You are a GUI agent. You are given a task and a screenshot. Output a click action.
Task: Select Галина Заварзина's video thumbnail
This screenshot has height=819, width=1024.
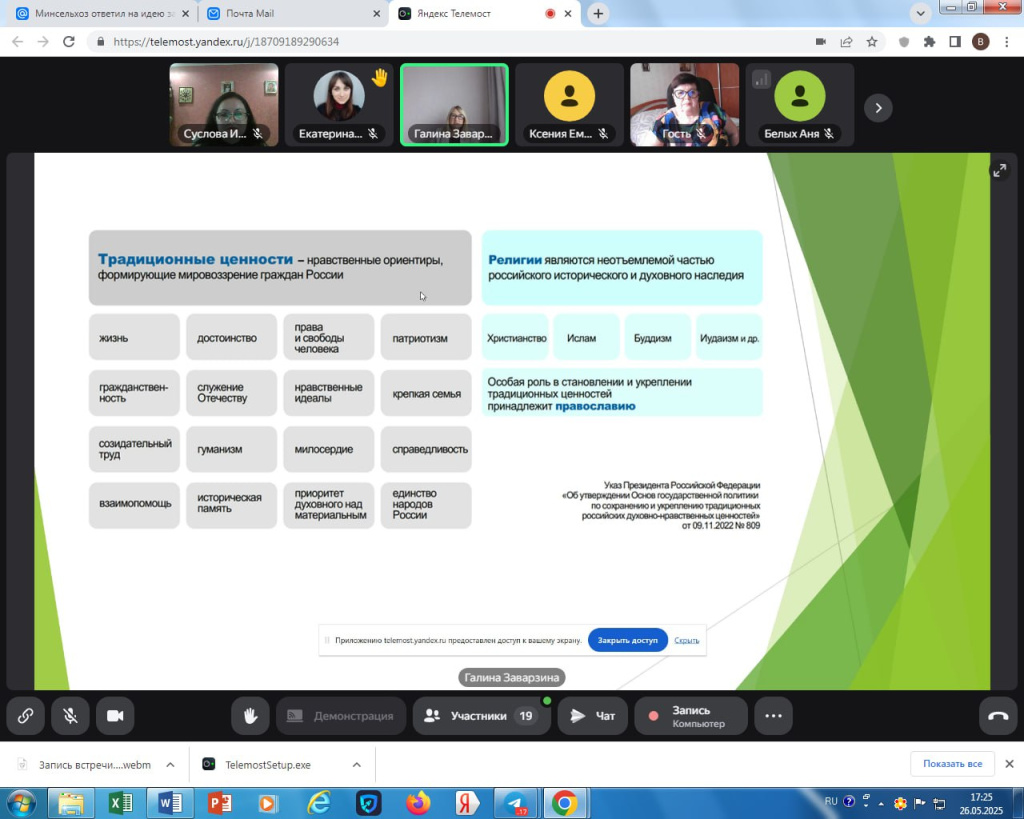[x=454, y=104]
